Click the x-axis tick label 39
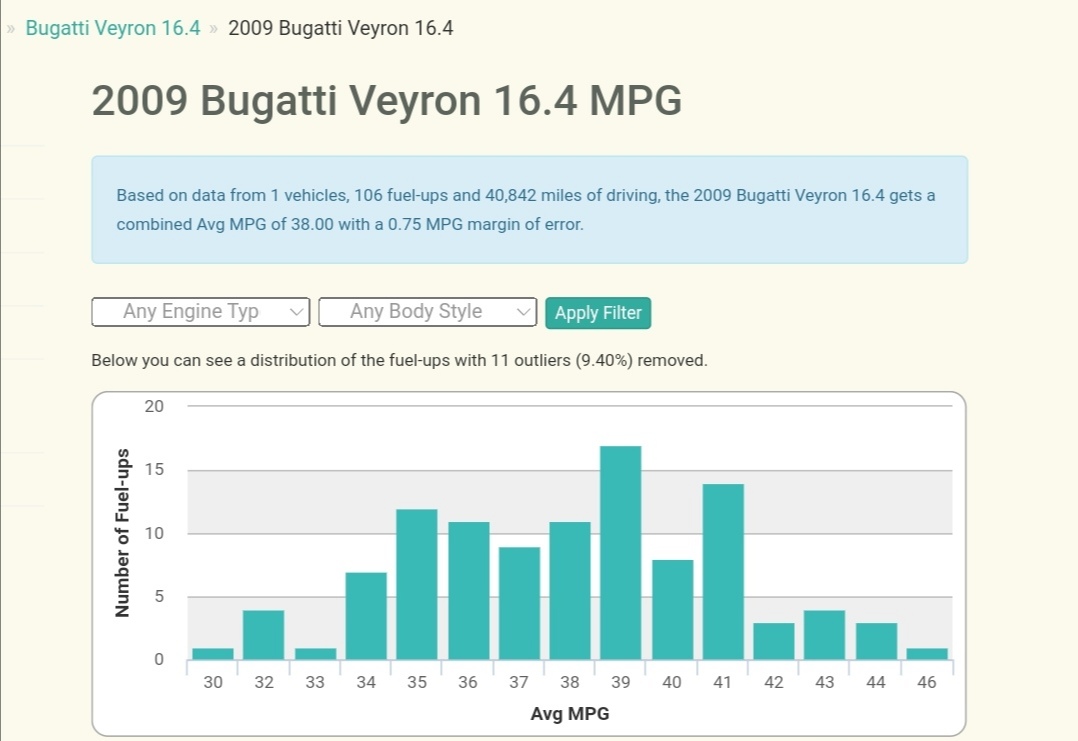The width and height of the screenshot is (1078, 741). [x=621, y=682]
